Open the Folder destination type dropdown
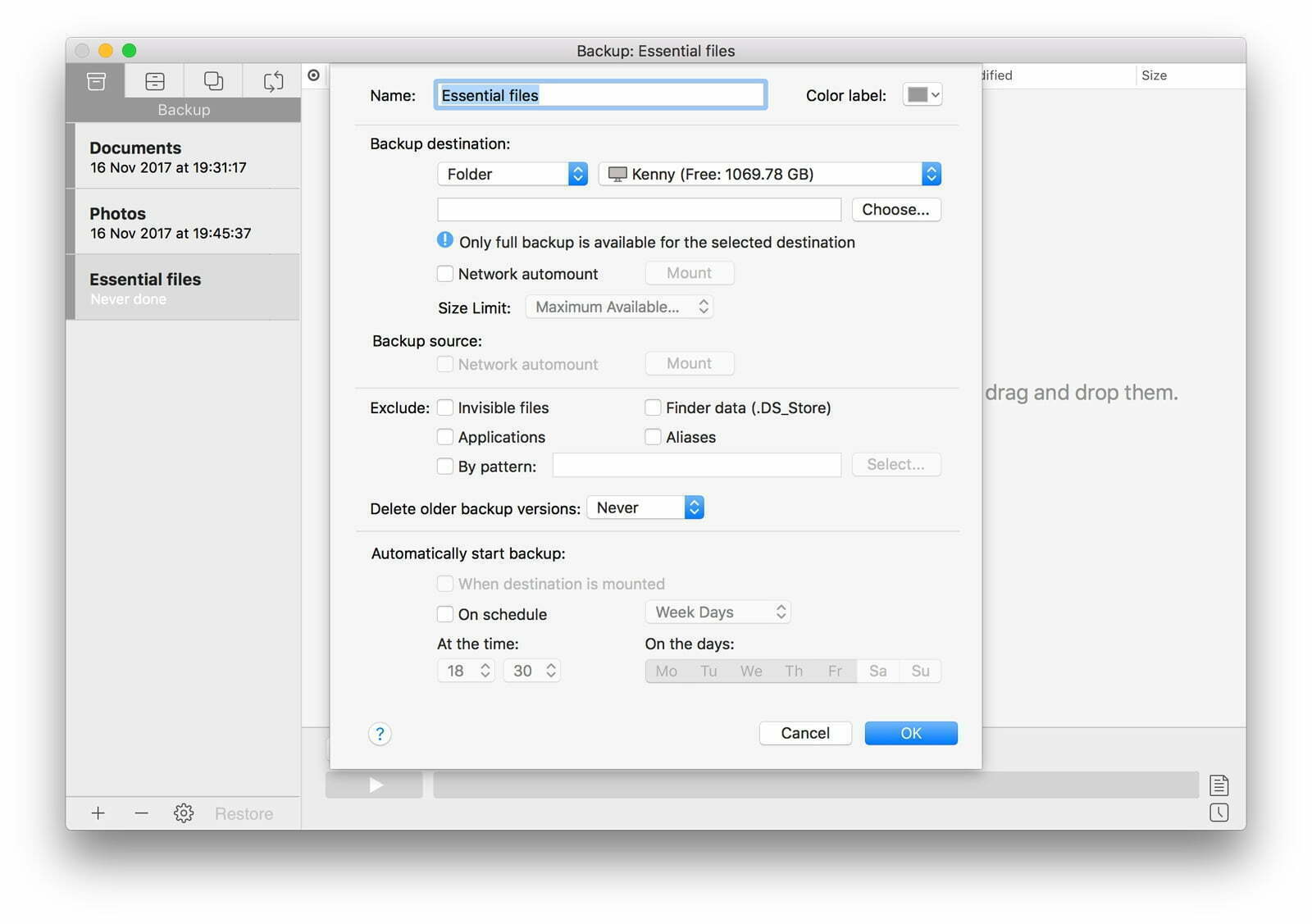Image resolution: width=1312 pixels, height=924 pixels. [x=512, y=174]
